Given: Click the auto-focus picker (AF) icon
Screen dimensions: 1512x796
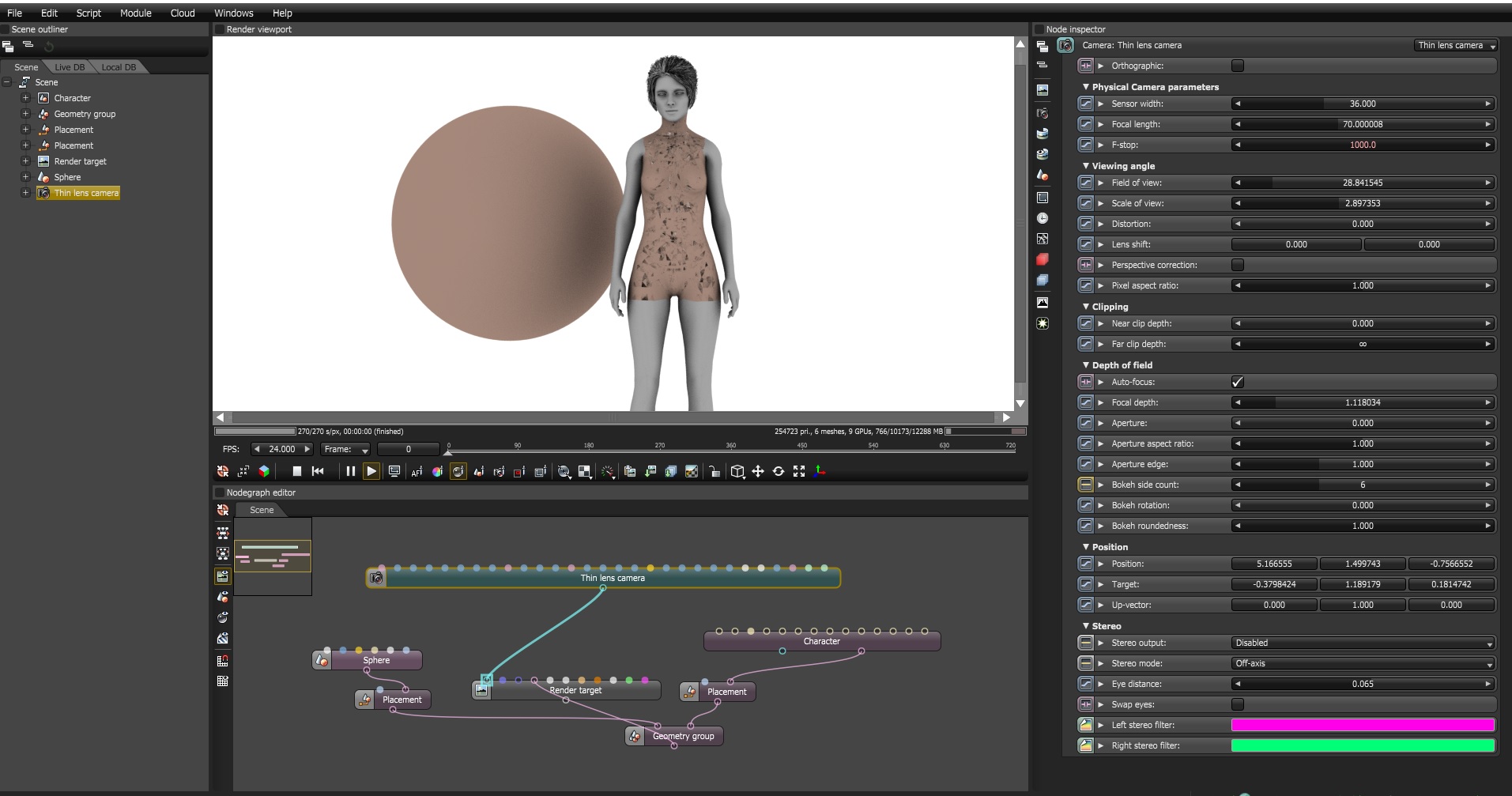Looking at the screenshot, I should pos(417,471).
